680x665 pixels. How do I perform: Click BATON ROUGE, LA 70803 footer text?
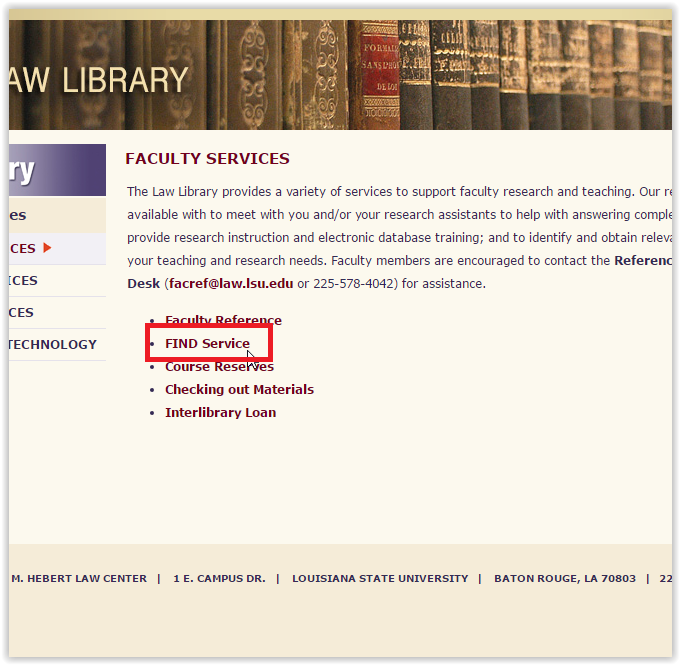565,579
